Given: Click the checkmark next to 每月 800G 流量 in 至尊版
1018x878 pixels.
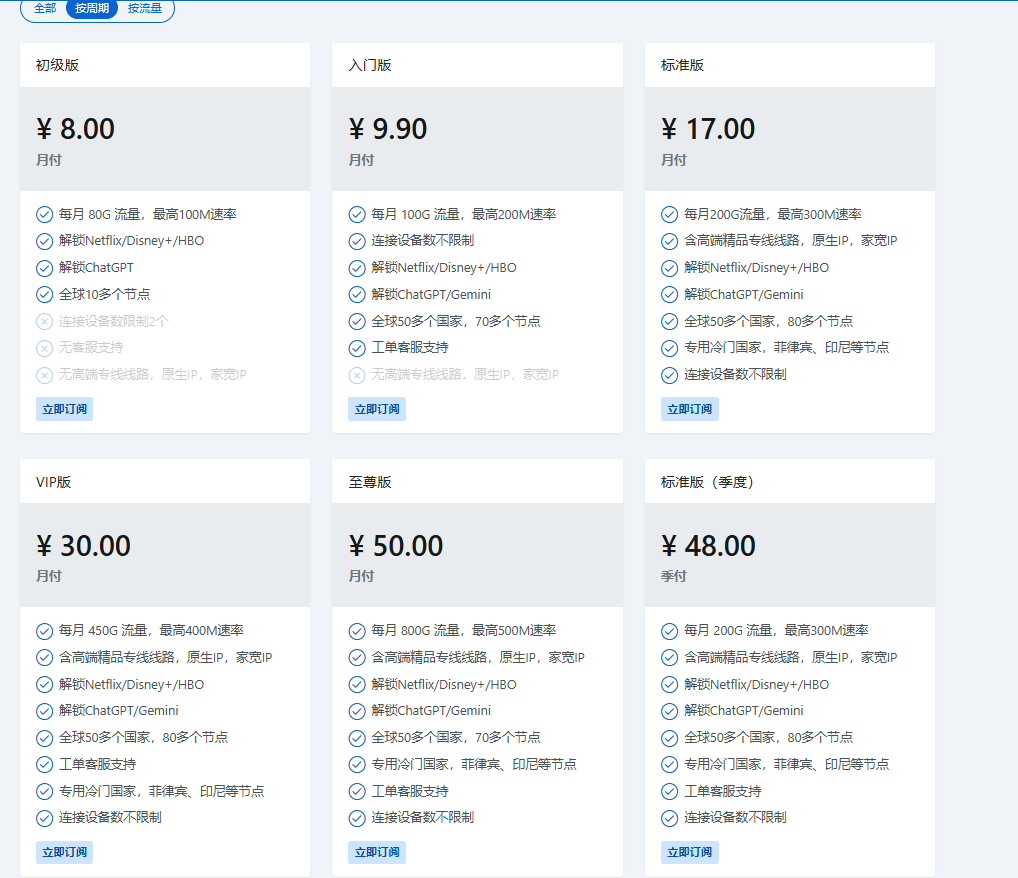Looking at the screenshot, I should (x=357, y=631).
